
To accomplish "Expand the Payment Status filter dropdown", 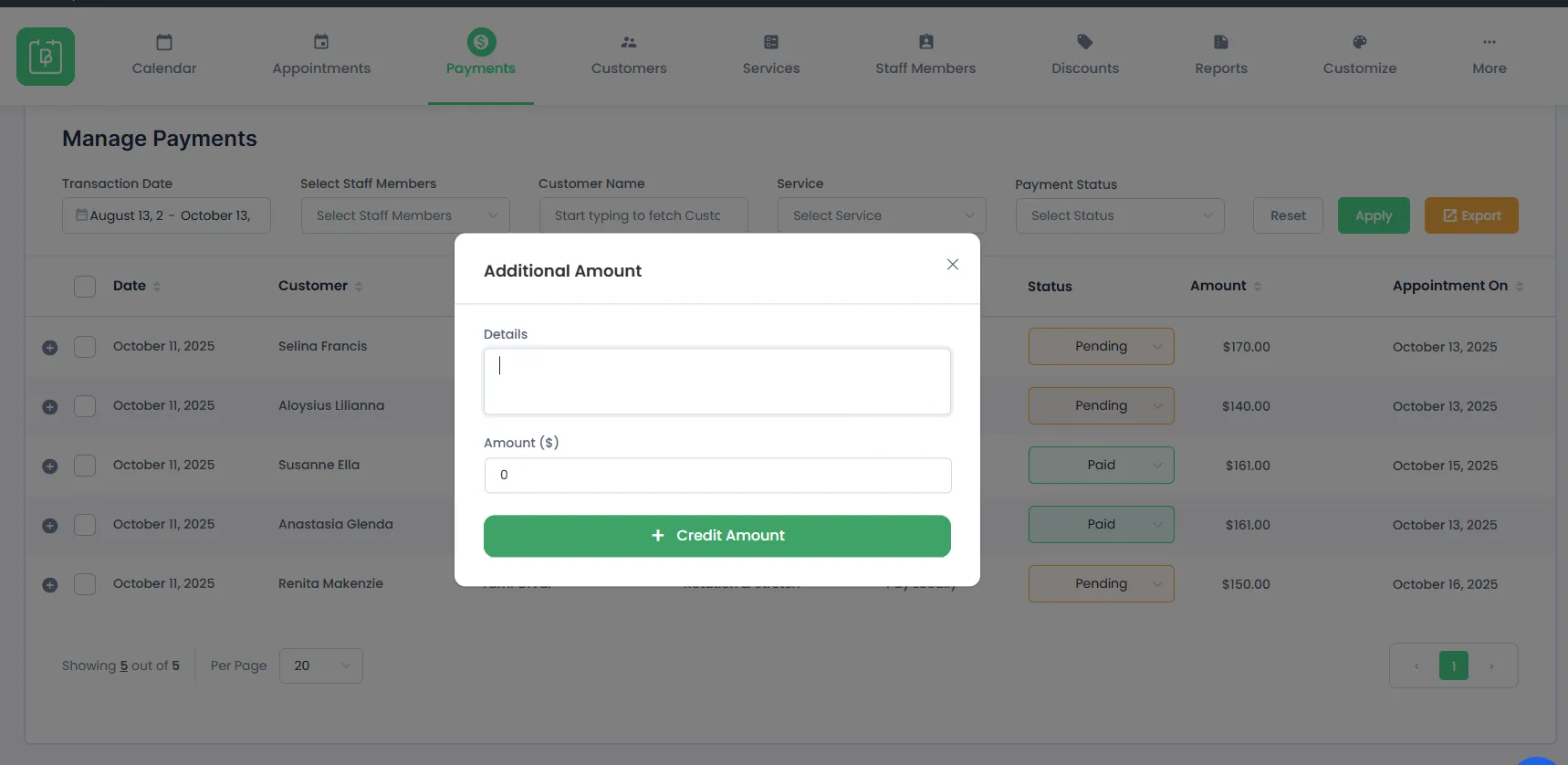I will 1119,216.
